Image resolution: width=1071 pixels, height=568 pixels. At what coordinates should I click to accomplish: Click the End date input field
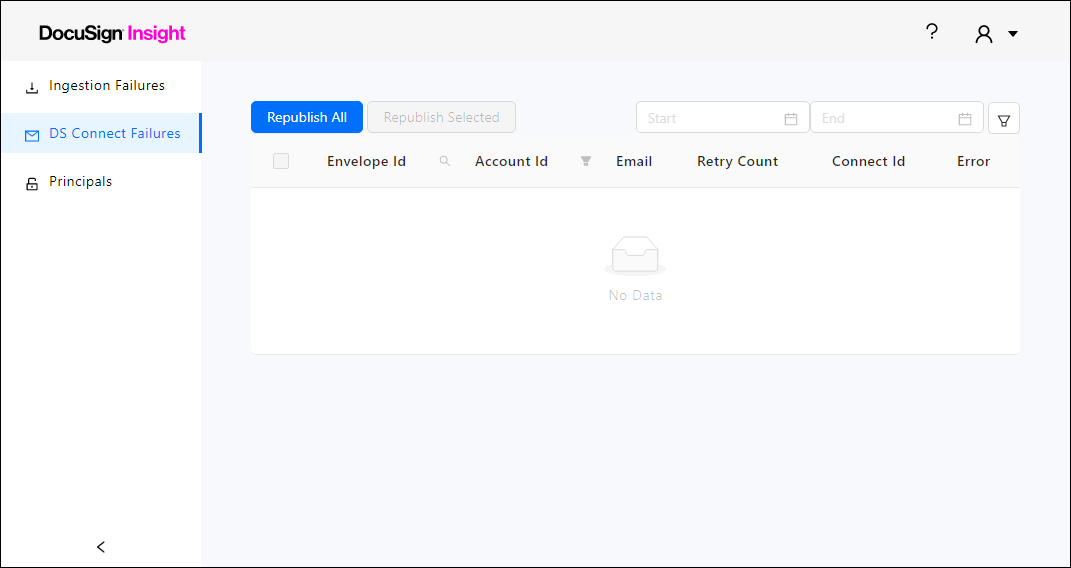(886, 118)
